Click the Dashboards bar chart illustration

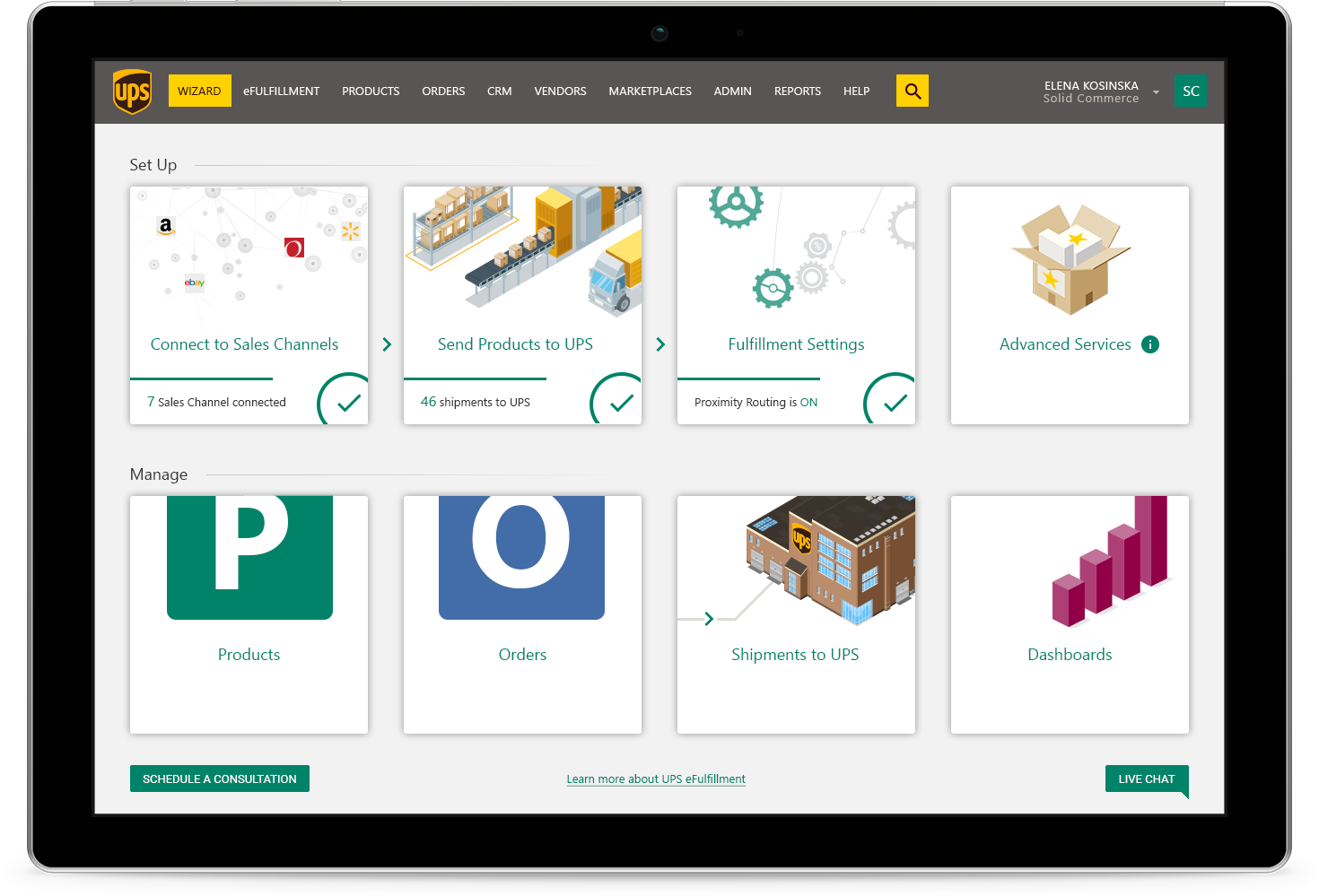tap(1113, 561)
